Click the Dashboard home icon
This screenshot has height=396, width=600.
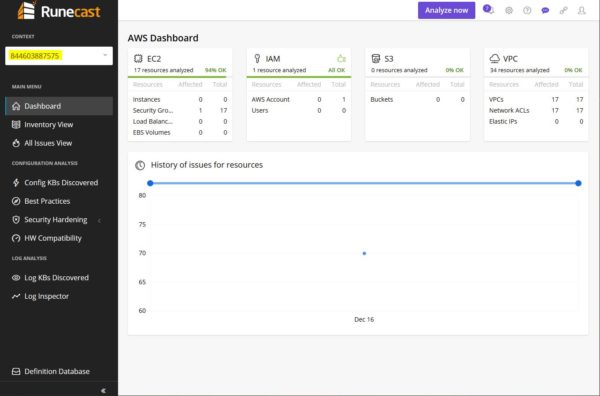[16, 106]
